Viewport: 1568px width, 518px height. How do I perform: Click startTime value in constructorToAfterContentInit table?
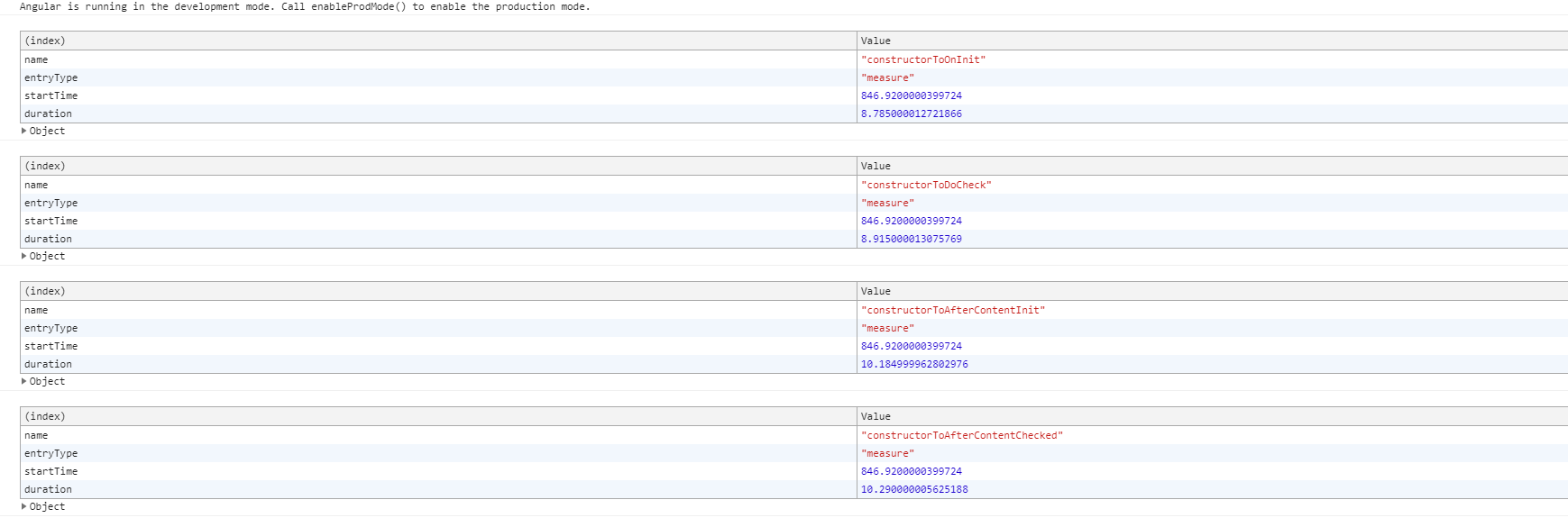(912, 346)
